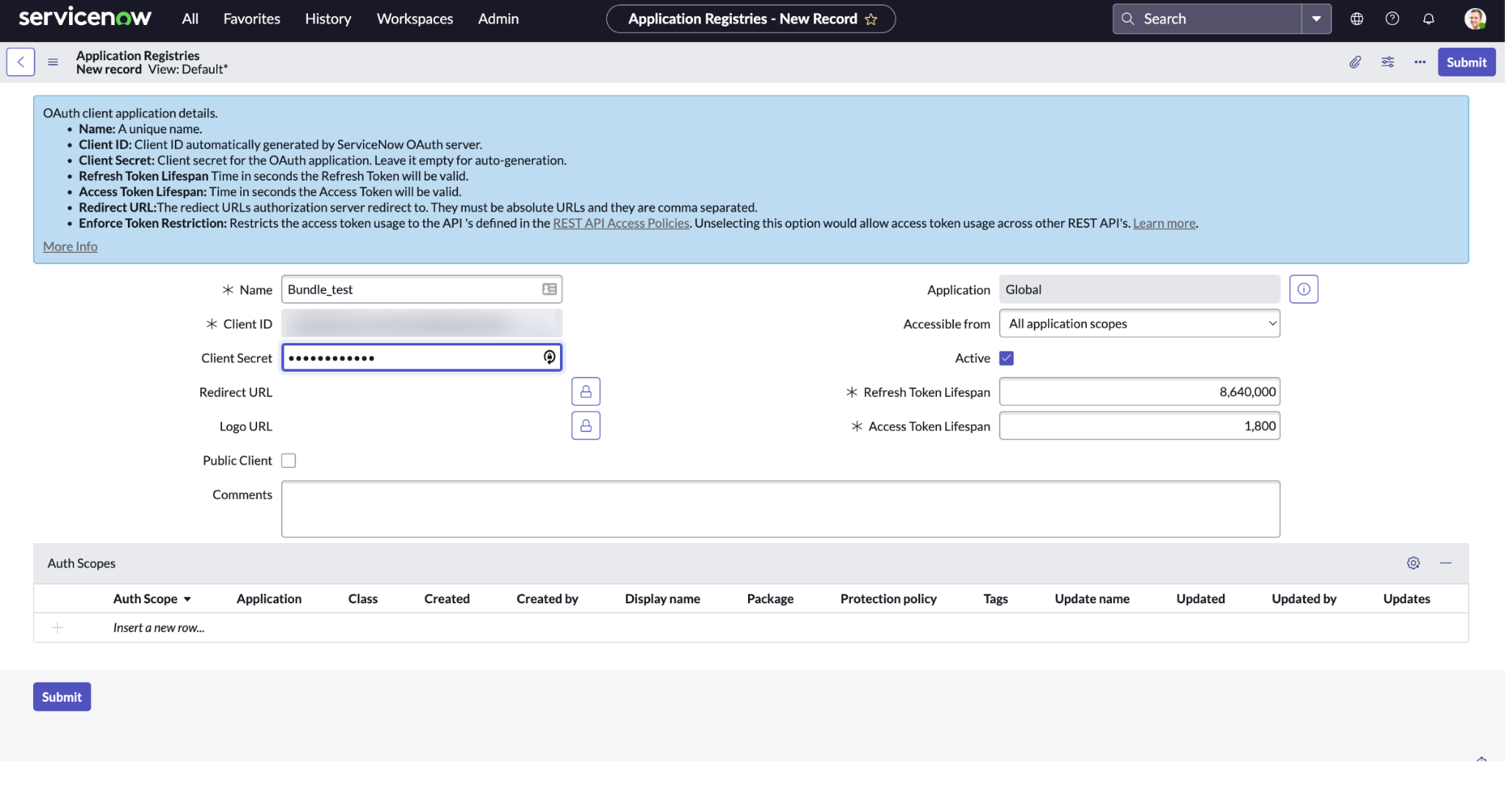The height and width of the screenshot is (812, 1505).
Task: Star this page as favorite
Action: point(872,19)
